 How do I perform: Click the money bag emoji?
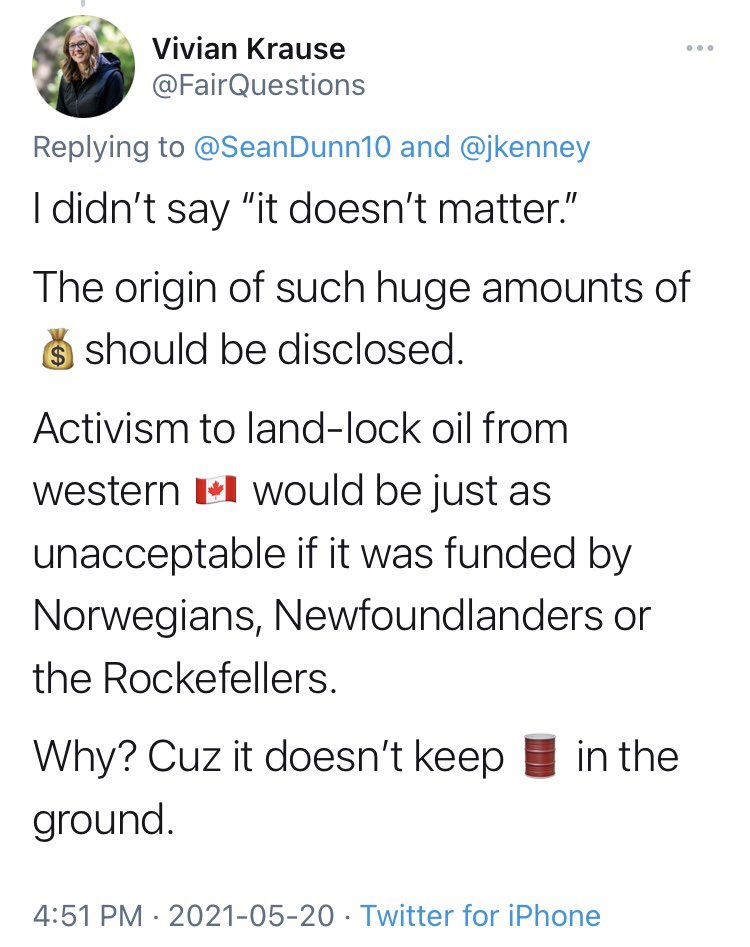pyautogui.click(x=57, y=349)
